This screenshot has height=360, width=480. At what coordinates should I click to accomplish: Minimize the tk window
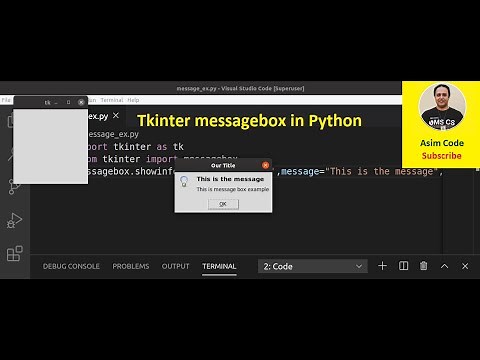(x=56, y=103)
